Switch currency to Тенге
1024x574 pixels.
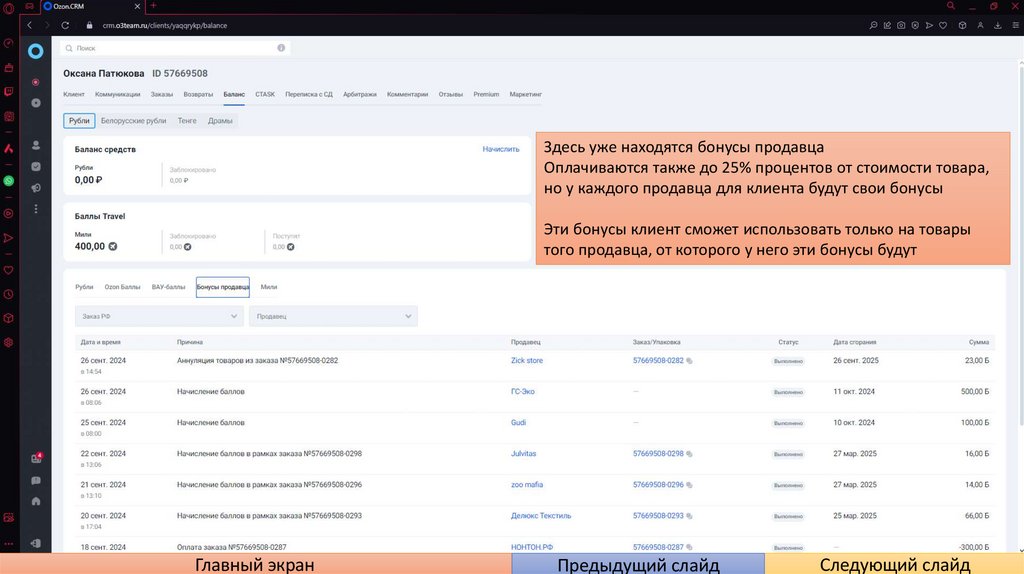pyautogui.click(x=187, y=121)
